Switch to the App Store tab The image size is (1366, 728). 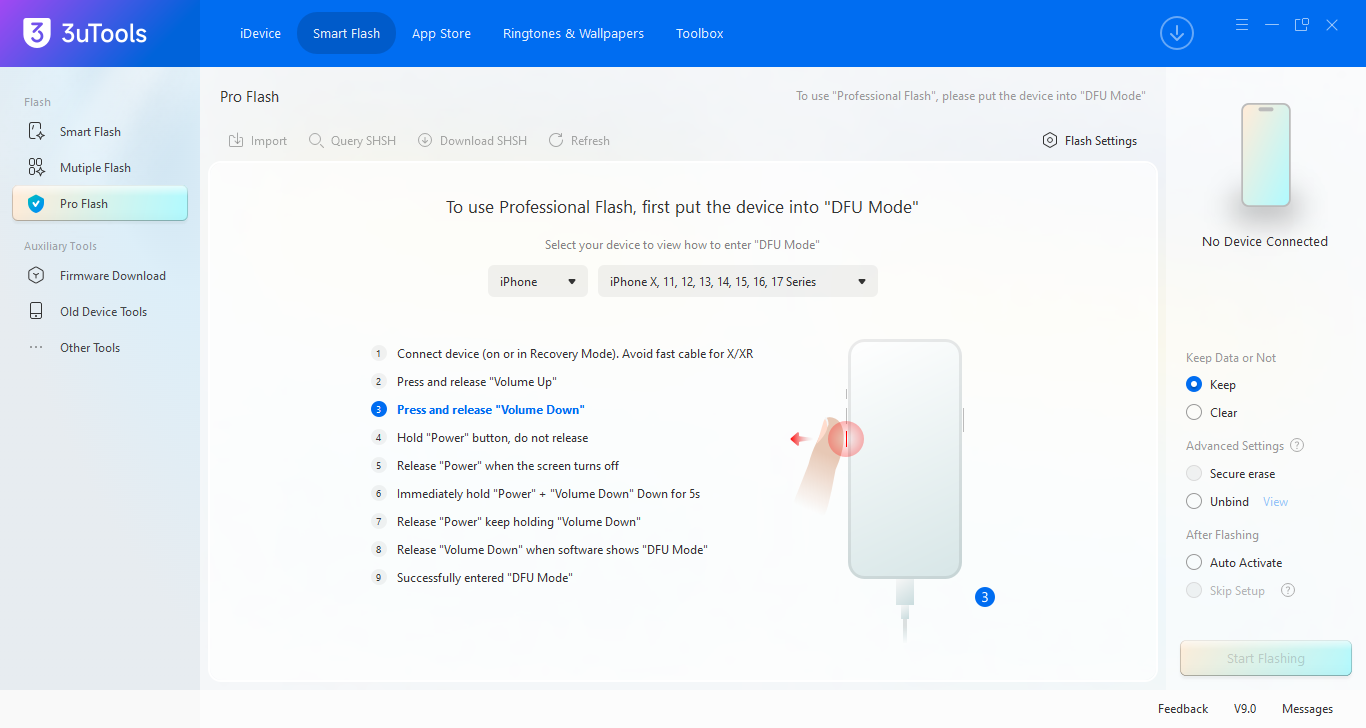click(441, 34)
